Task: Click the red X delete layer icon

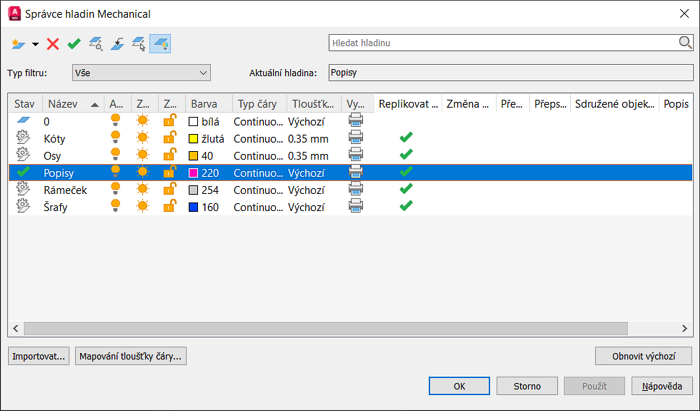Action: pos(53,43)
